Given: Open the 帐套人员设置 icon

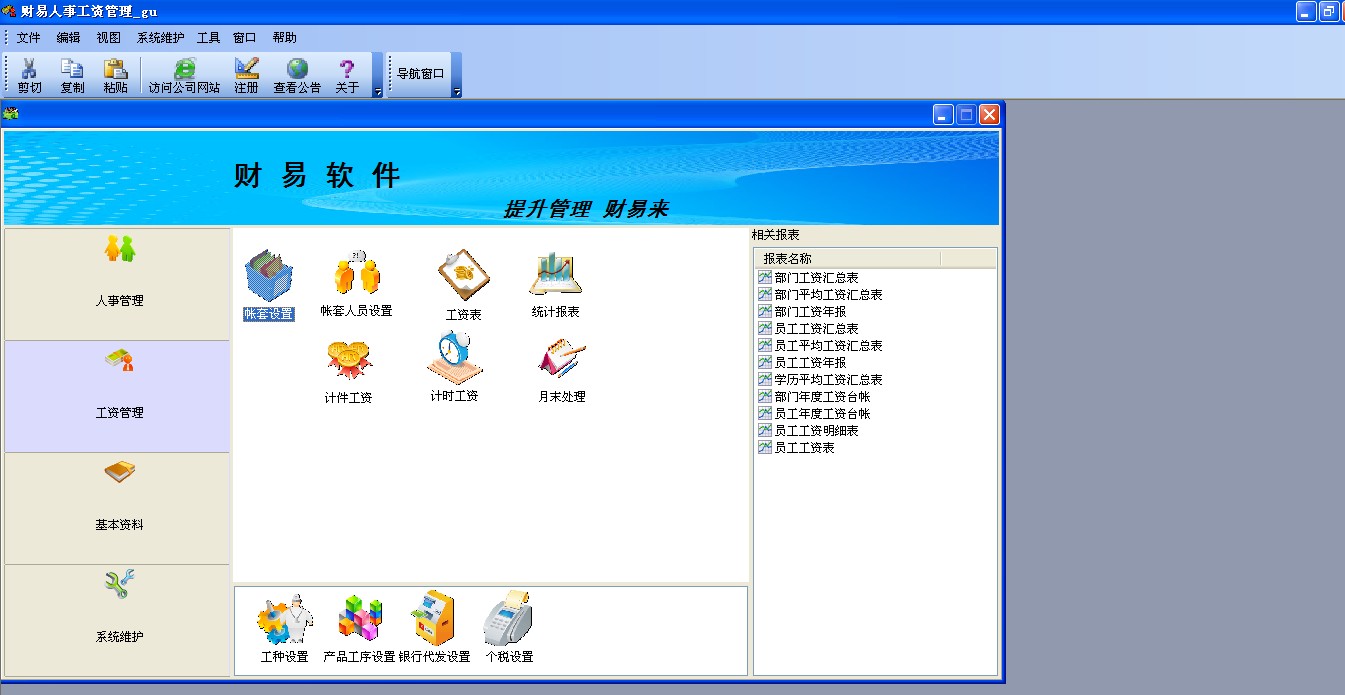Looking at the screenshot, I should 356,283.
